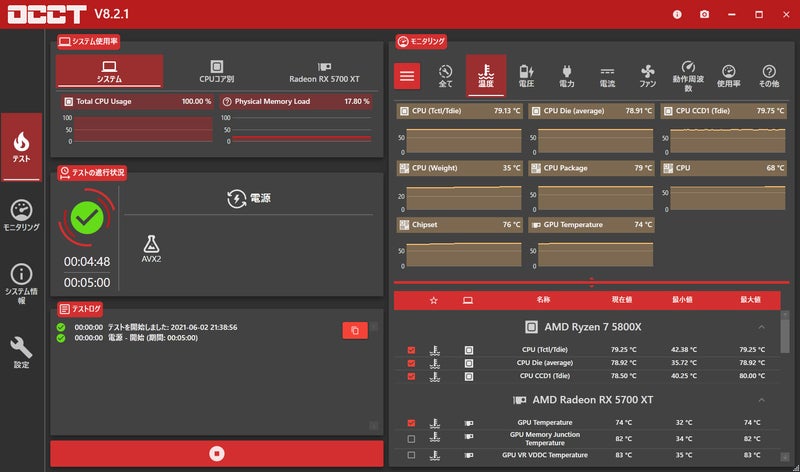Viewport: 800px width, 472px height.
Task: Copy test log with red copy button
Action: (355, 330)
